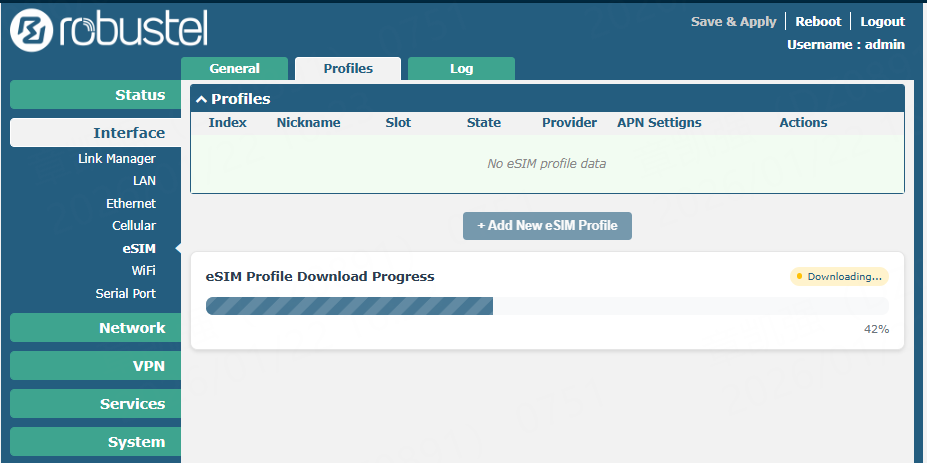
Task: Open the Cellular settings page
Action: 134,226
